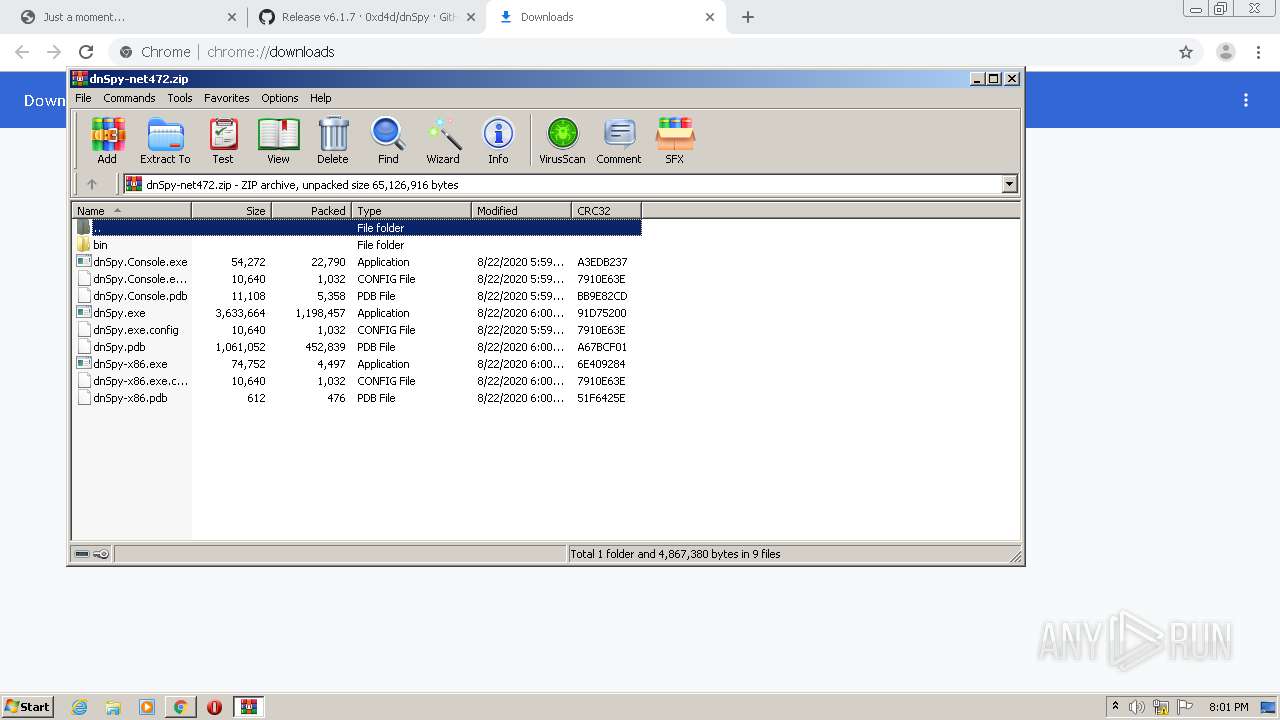The height and width of the screenshot is (720, 1280).
Task: Click the archive path text field
Action: tap(562, 184)
